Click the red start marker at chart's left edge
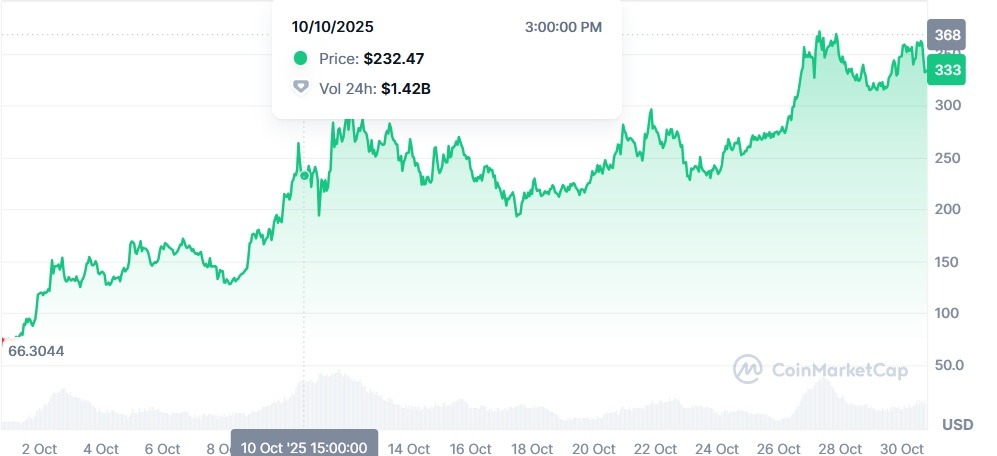 (x=3, y=340)
